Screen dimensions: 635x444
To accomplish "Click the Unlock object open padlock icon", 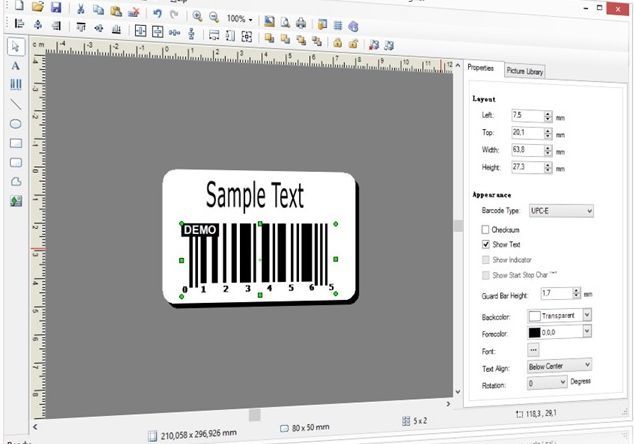I will [x=354, y=43].
